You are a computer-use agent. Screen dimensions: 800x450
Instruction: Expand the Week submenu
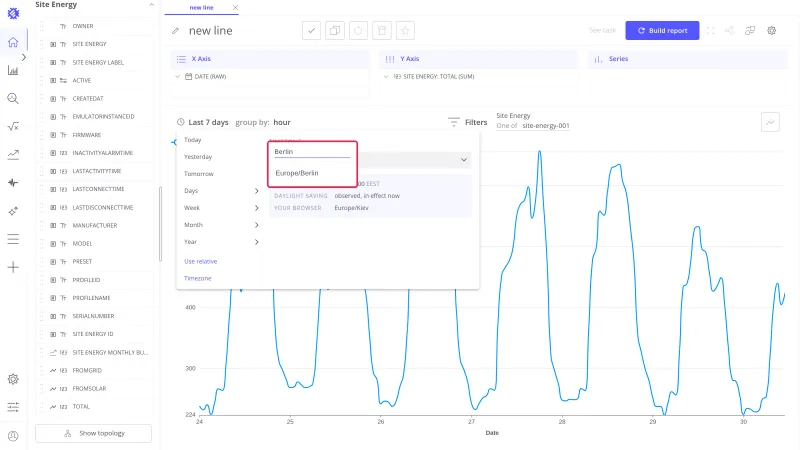(257, 208)
